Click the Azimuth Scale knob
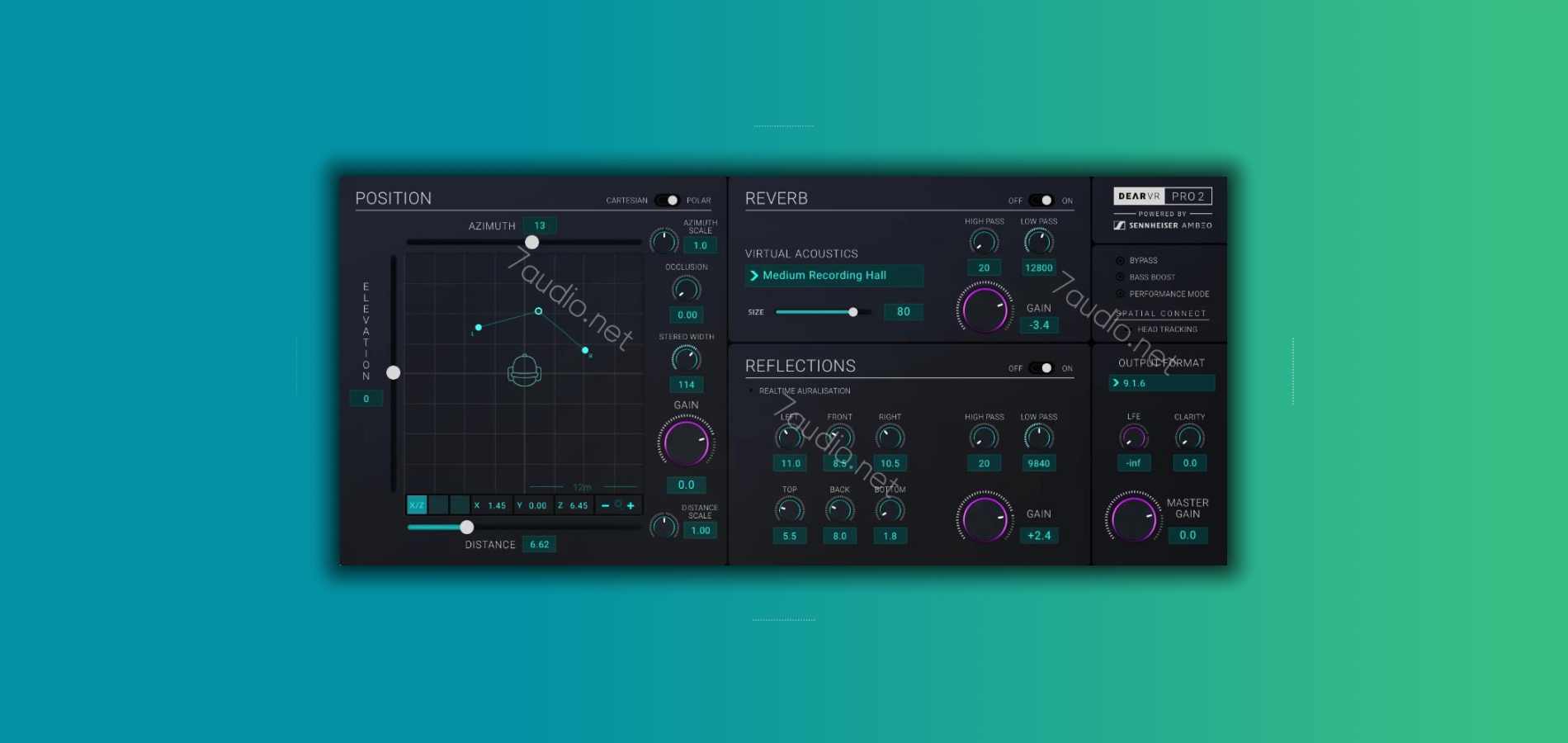The image size is (1568, 743). 664,241
